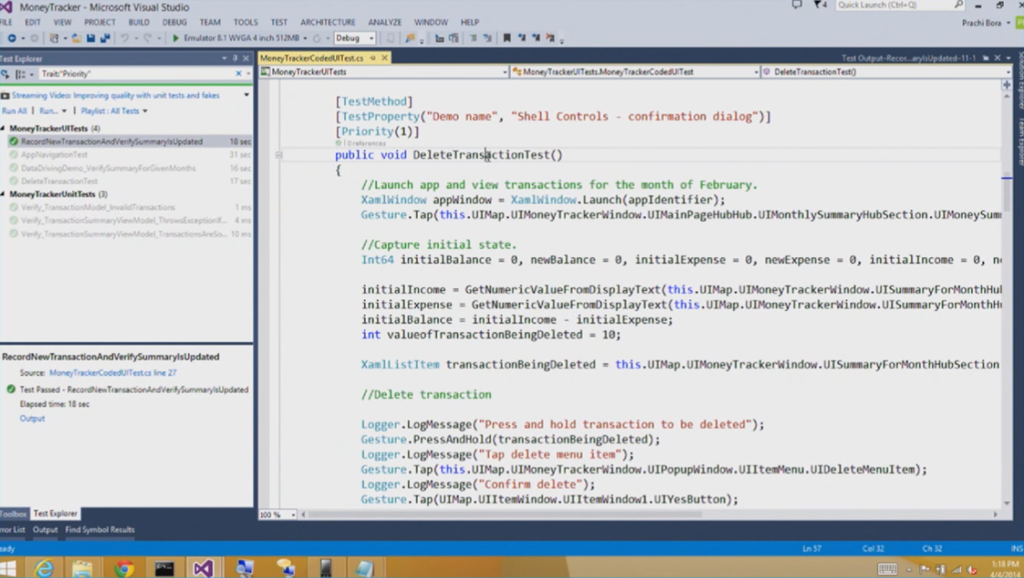Open the command prompt taskbar icon
Viewport: 1024px width, 578px height.
pyautogui.click(x=164, y=568)
